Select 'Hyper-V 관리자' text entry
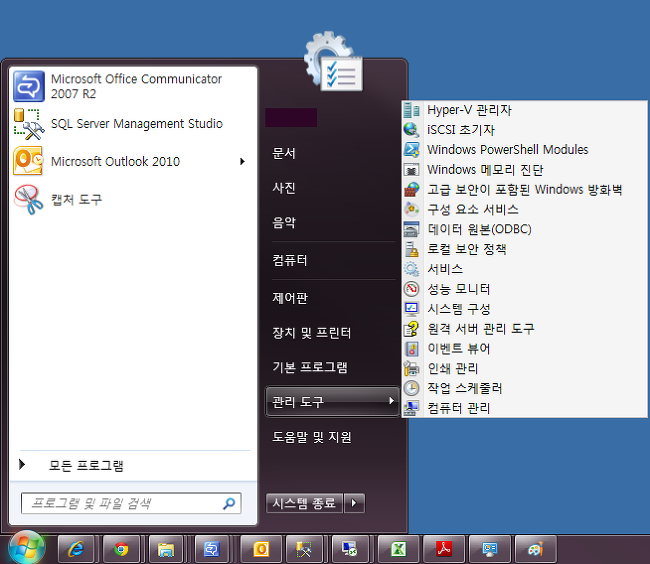The width and height of the screenshot is (650, 564). [469, 110]
